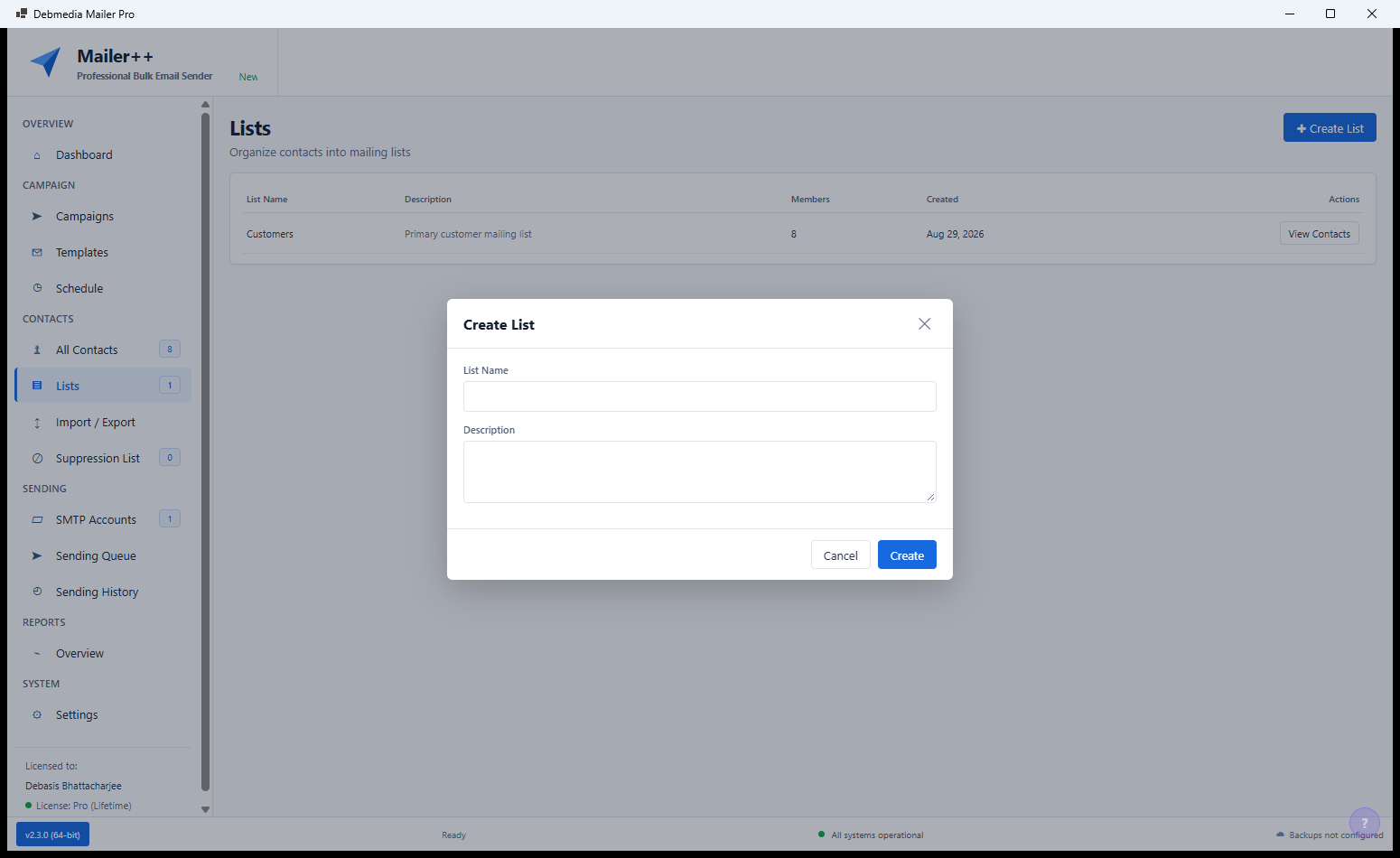Click sidebar scroll down arrow
This screenshot has height=858, width=1400.
tap(205, 809)
